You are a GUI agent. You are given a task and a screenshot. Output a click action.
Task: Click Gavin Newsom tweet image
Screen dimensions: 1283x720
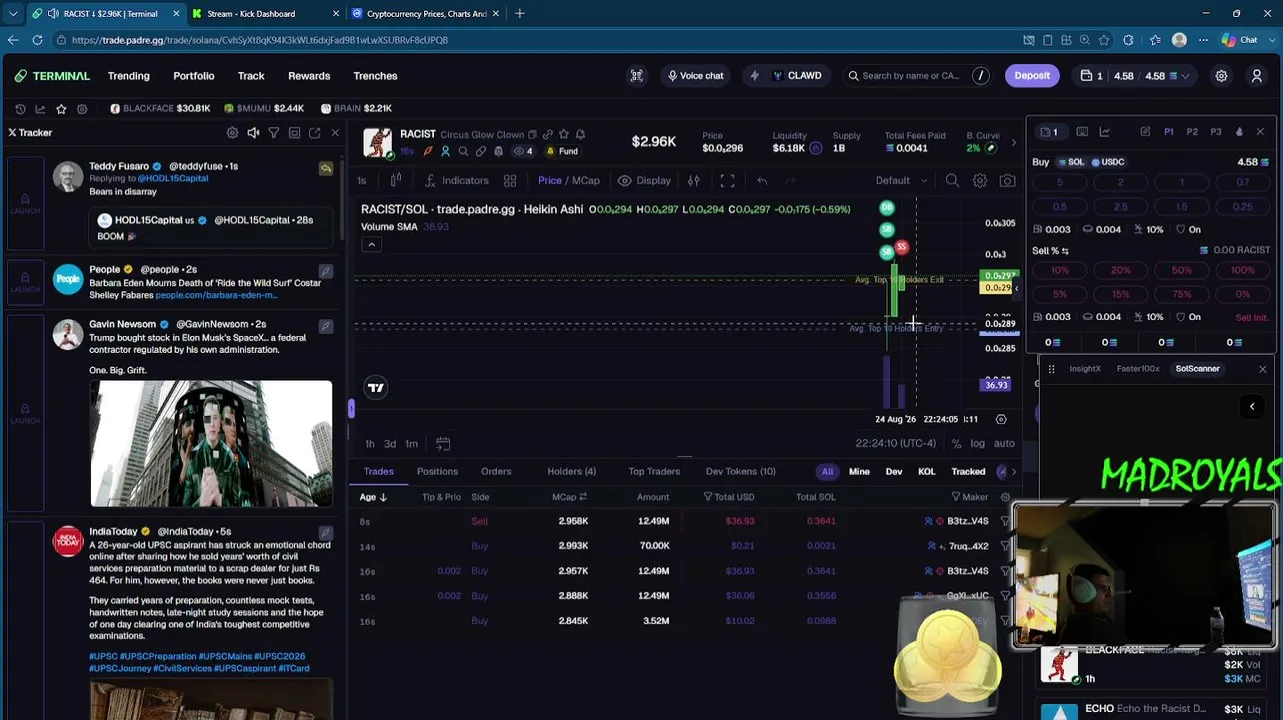(x=211, y=443)
